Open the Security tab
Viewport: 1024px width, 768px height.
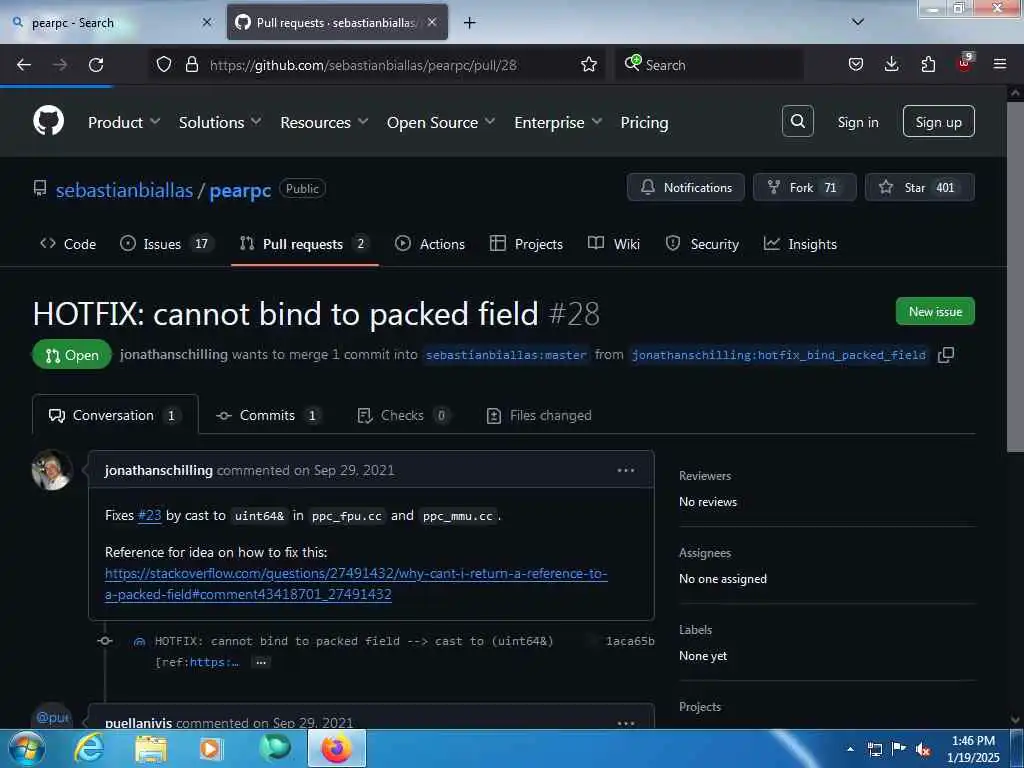[x=702, y=244]
